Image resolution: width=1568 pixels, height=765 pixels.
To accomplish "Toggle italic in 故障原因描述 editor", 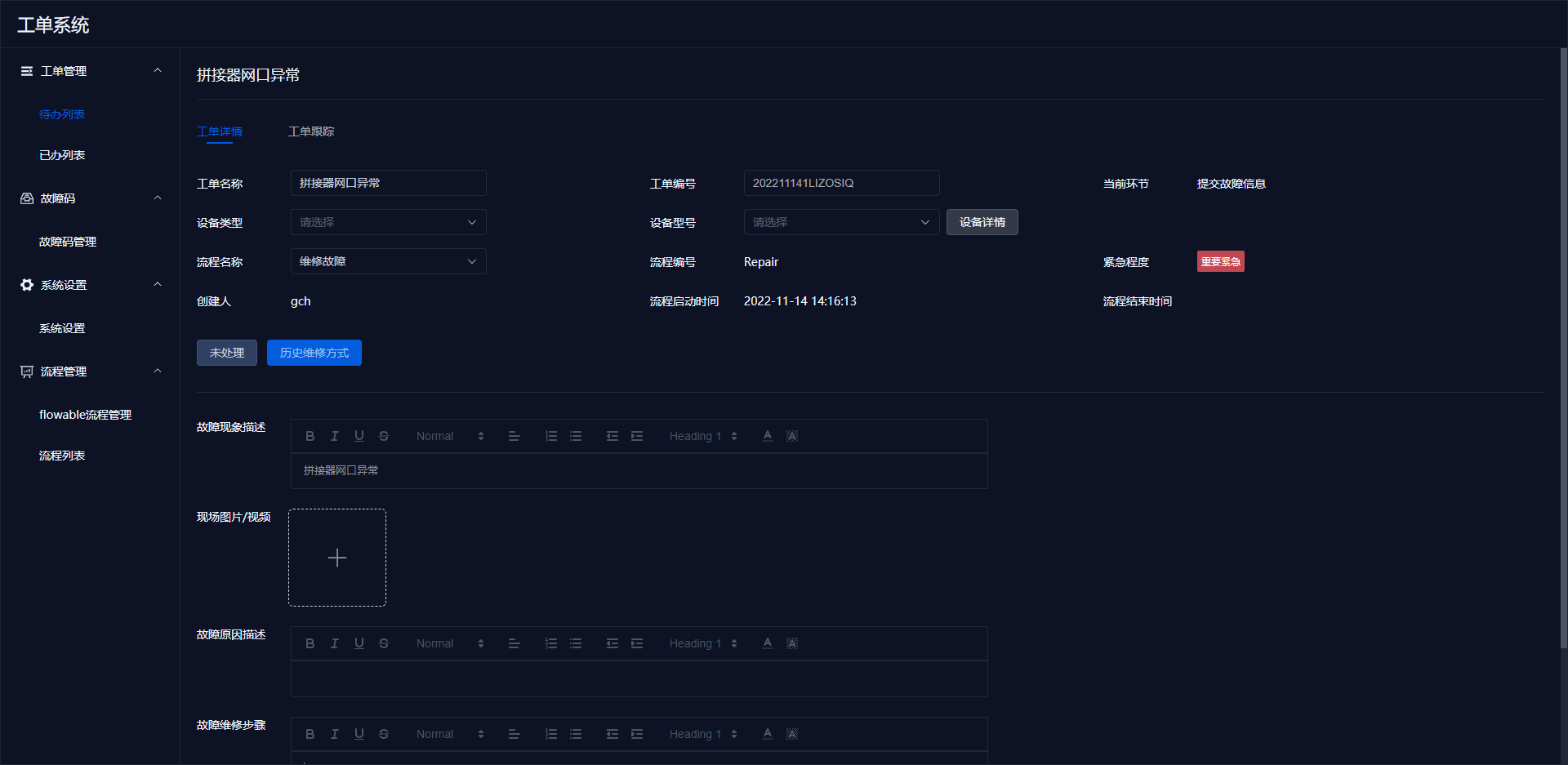I will pos(335,643).
